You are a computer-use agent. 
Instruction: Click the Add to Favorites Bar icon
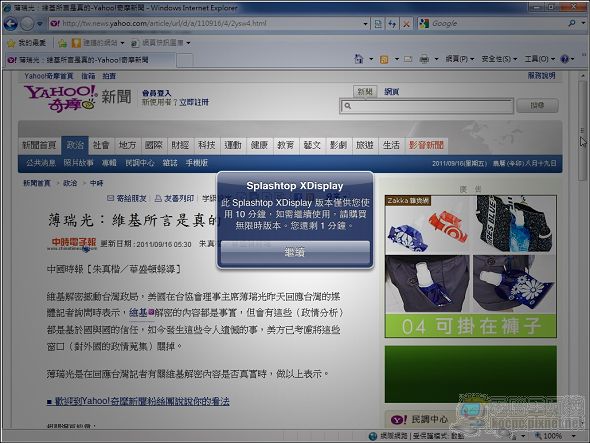62,43
